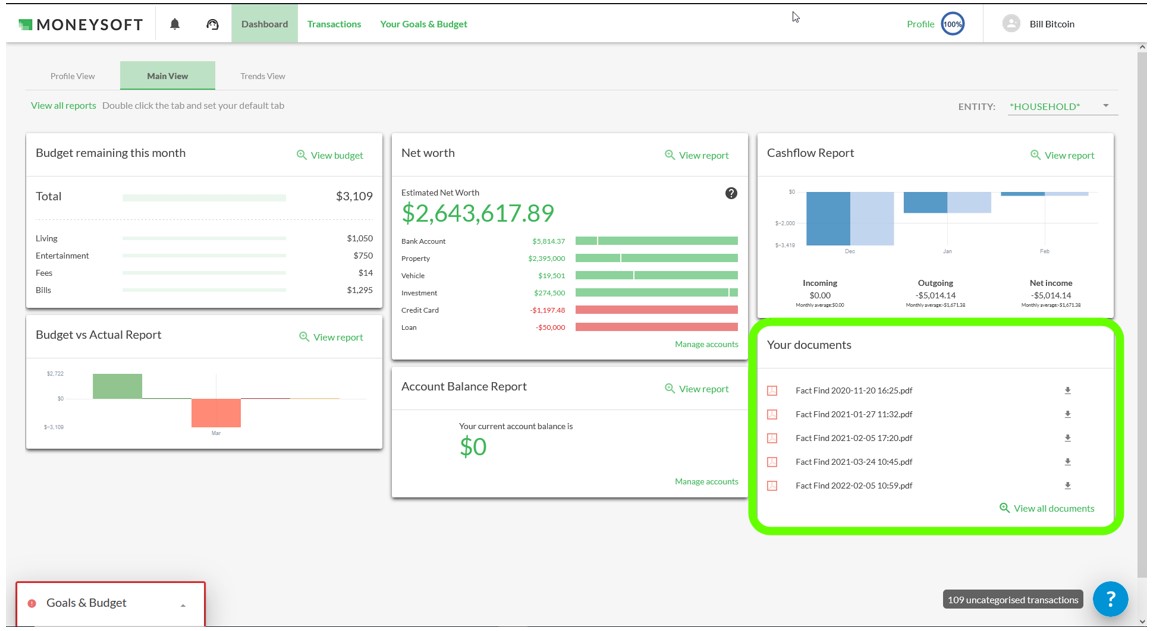1152x631 pixels.
Task: Open the support headset icon
Action: (x=212, y=24)
